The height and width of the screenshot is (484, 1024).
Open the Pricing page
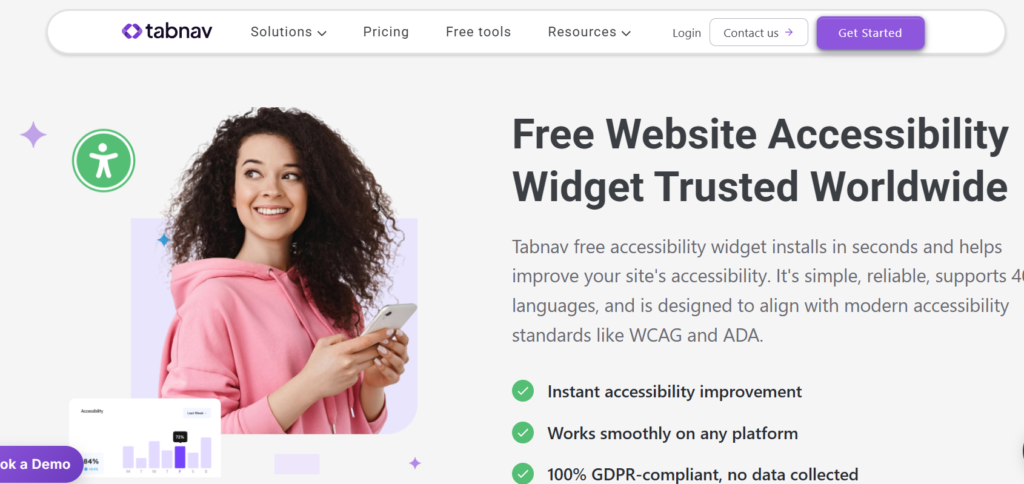click(386, 32)
